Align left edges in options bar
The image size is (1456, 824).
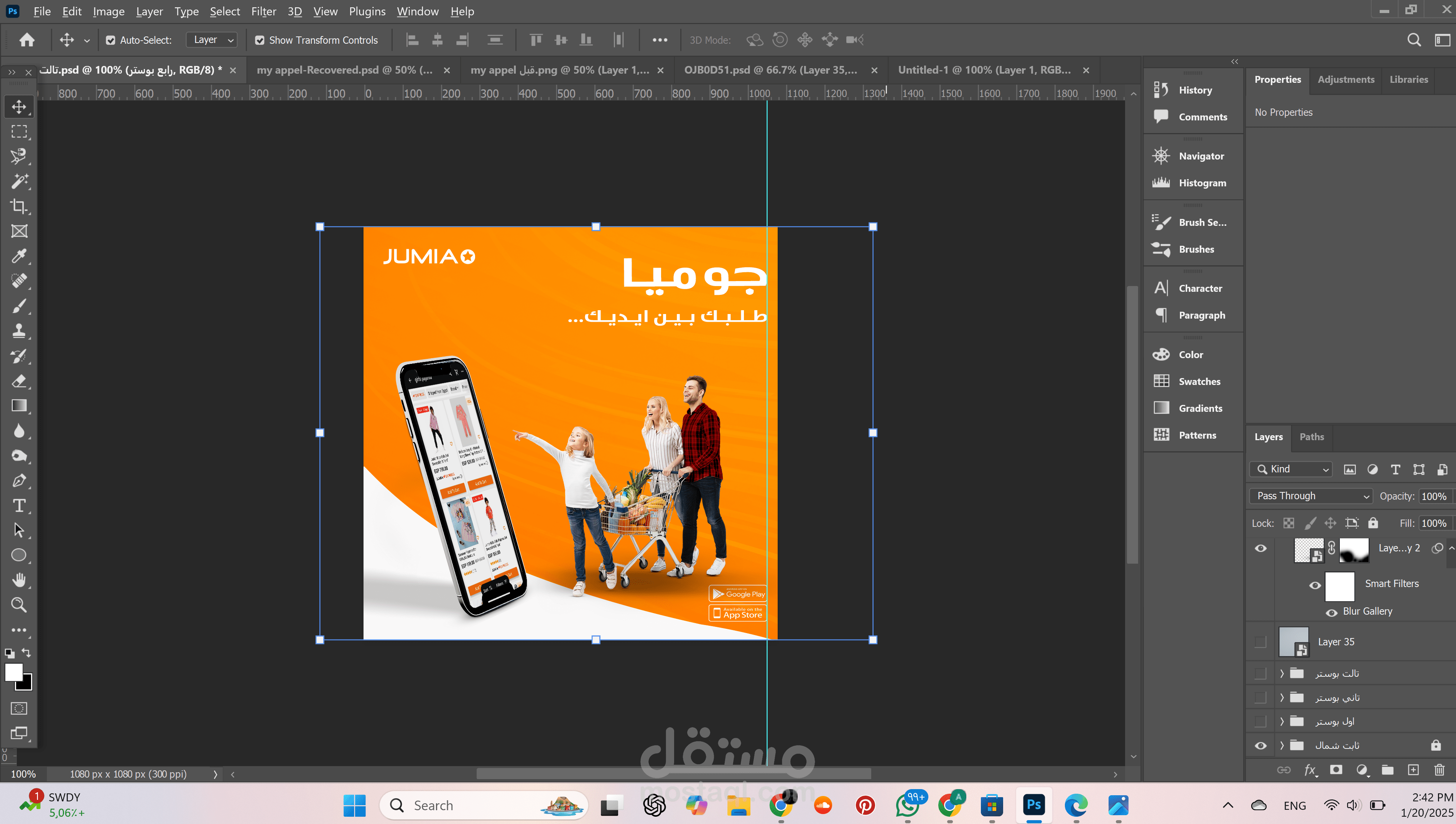point(413,39)
